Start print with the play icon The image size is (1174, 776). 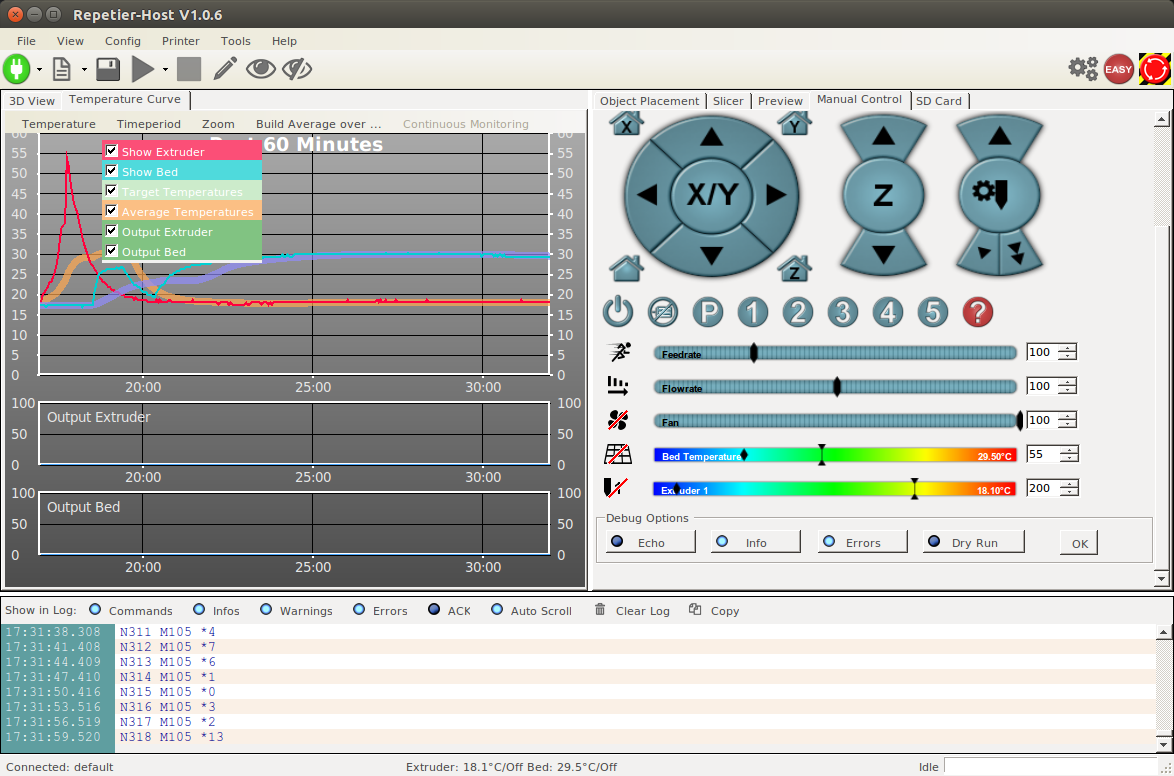coord(142,69)
